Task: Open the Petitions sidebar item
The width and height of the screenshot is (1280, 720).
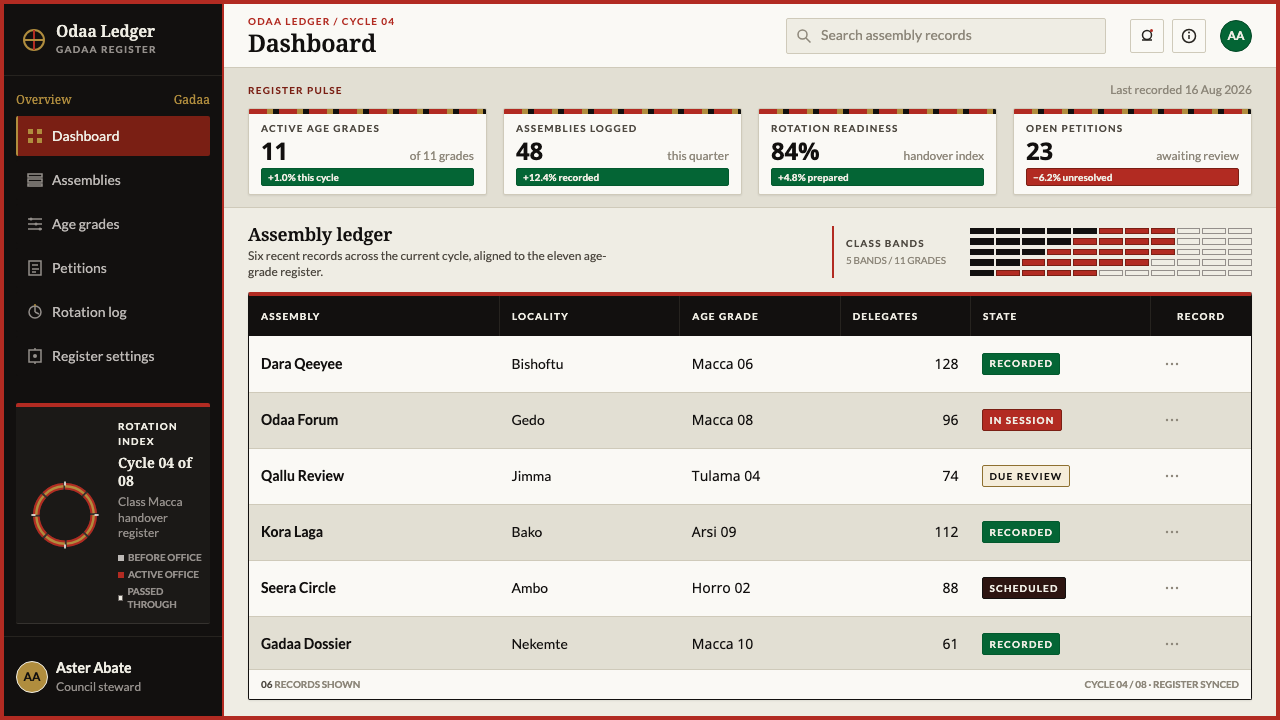Action: 113,268
